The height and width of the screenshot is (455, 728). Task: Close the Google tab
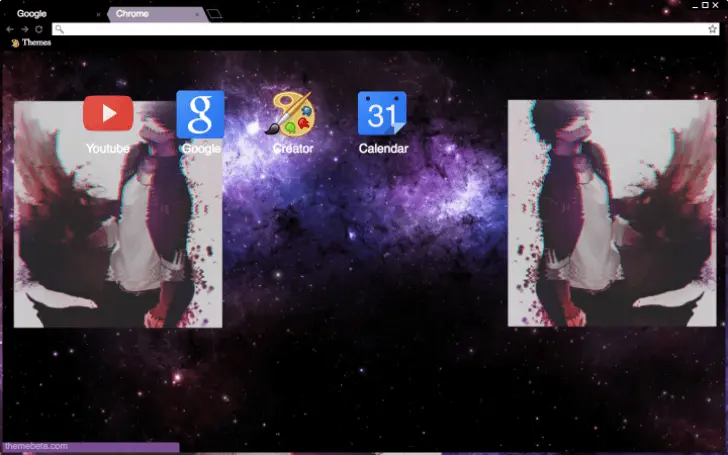97,15
